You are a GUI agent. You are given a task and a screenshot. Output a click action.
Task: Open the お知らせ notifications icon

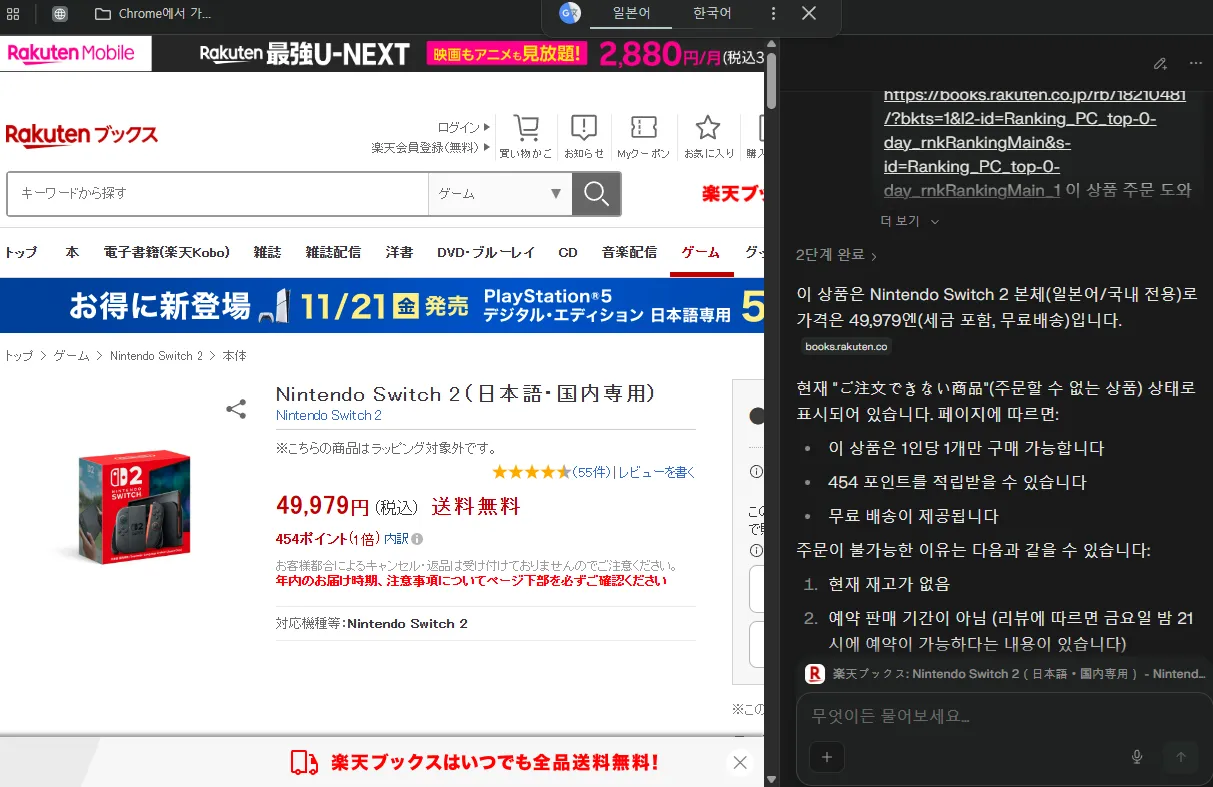click(584, 136)
